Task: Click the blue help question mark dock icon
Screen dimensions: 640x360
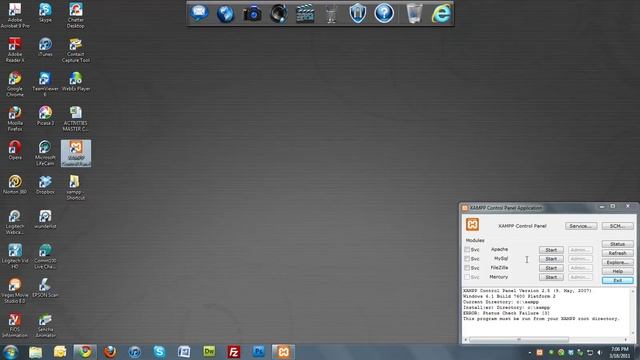Action: coord(384,13)
